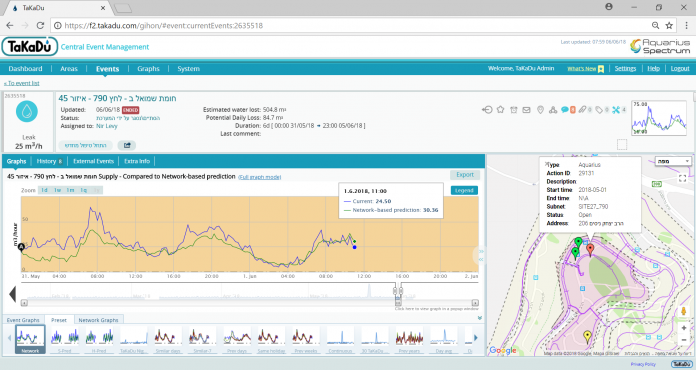696x370 pixels.
Task: Set graph zoom to 1w
Action: click(57, 190)
